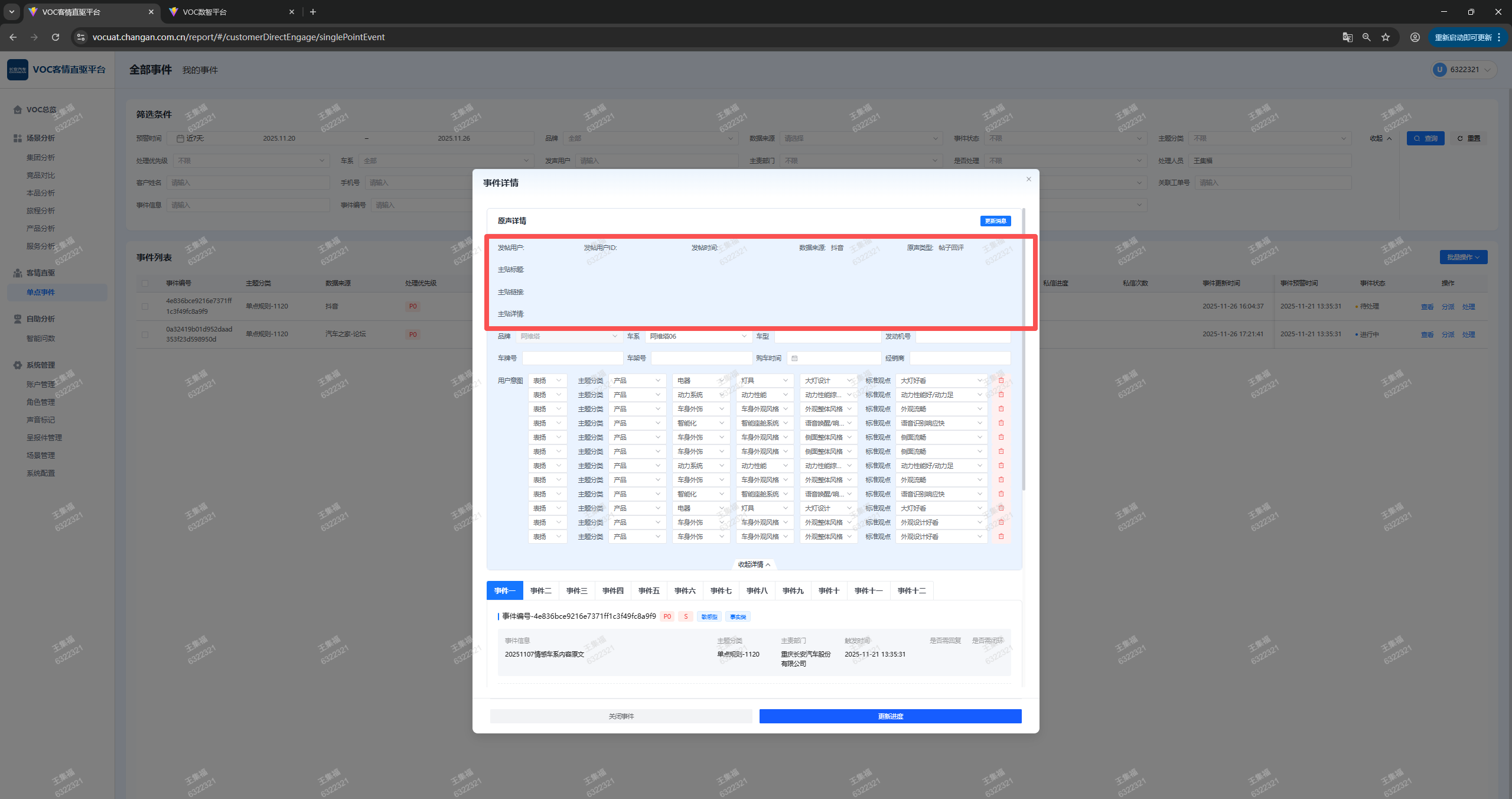Bookmark this page with the star icon
The image size is (1512, 799).
click(x=1386, y=37)
